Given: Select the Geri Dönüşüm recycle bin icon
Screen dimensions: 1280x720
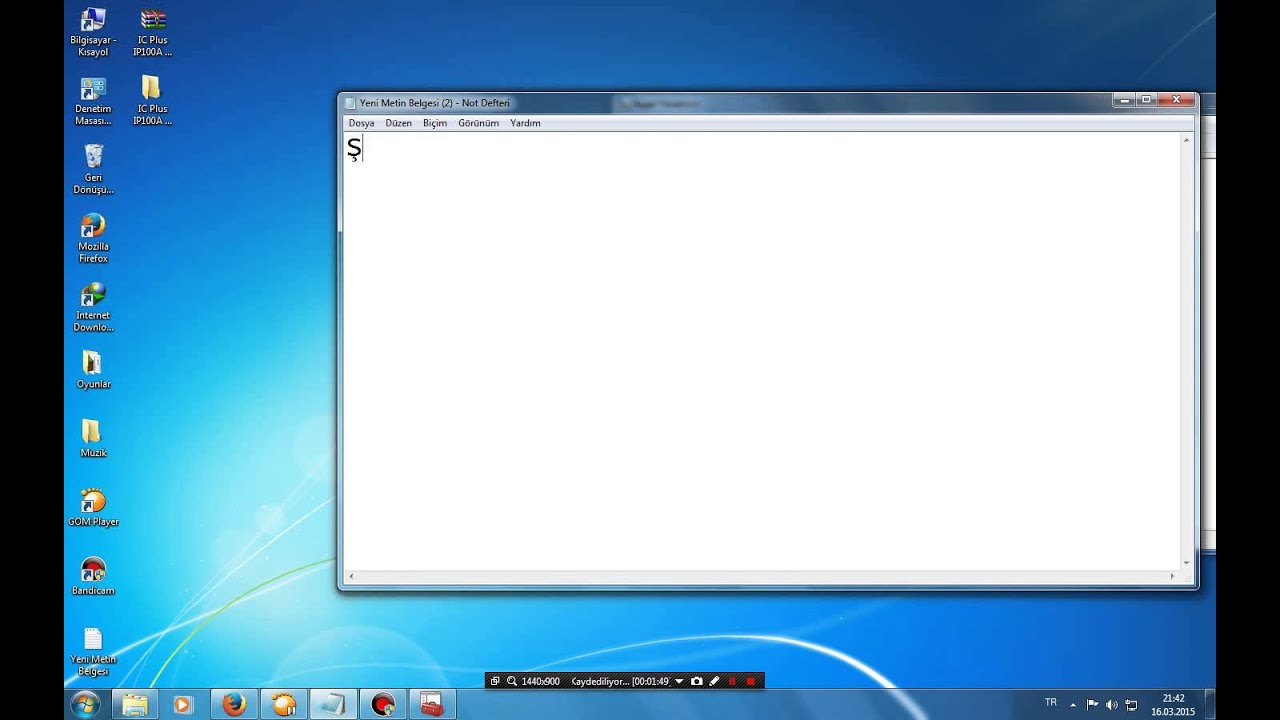Looking at the screenshot, I should (x=93, y=169).
